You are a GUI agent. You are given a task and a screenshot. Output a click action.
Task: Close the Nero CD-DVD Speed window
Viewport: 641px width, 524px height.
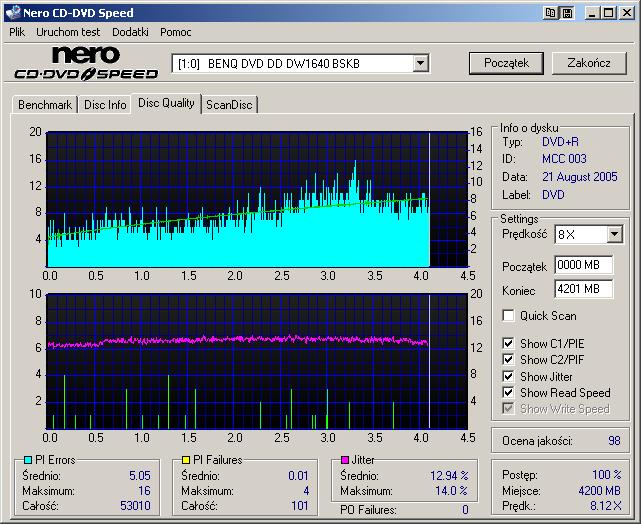pos(627,13)
